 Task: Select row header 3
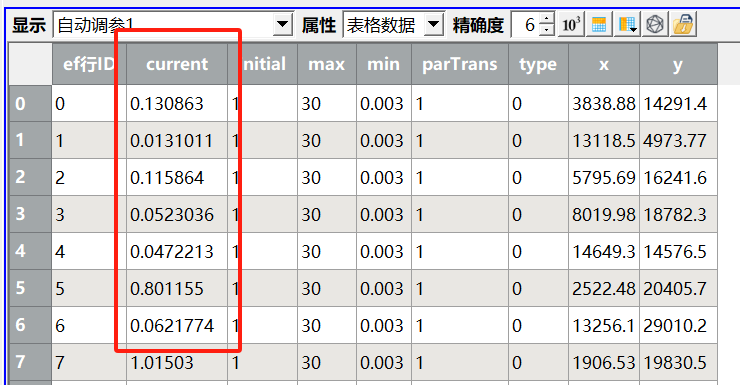click(x=30, y=214)
